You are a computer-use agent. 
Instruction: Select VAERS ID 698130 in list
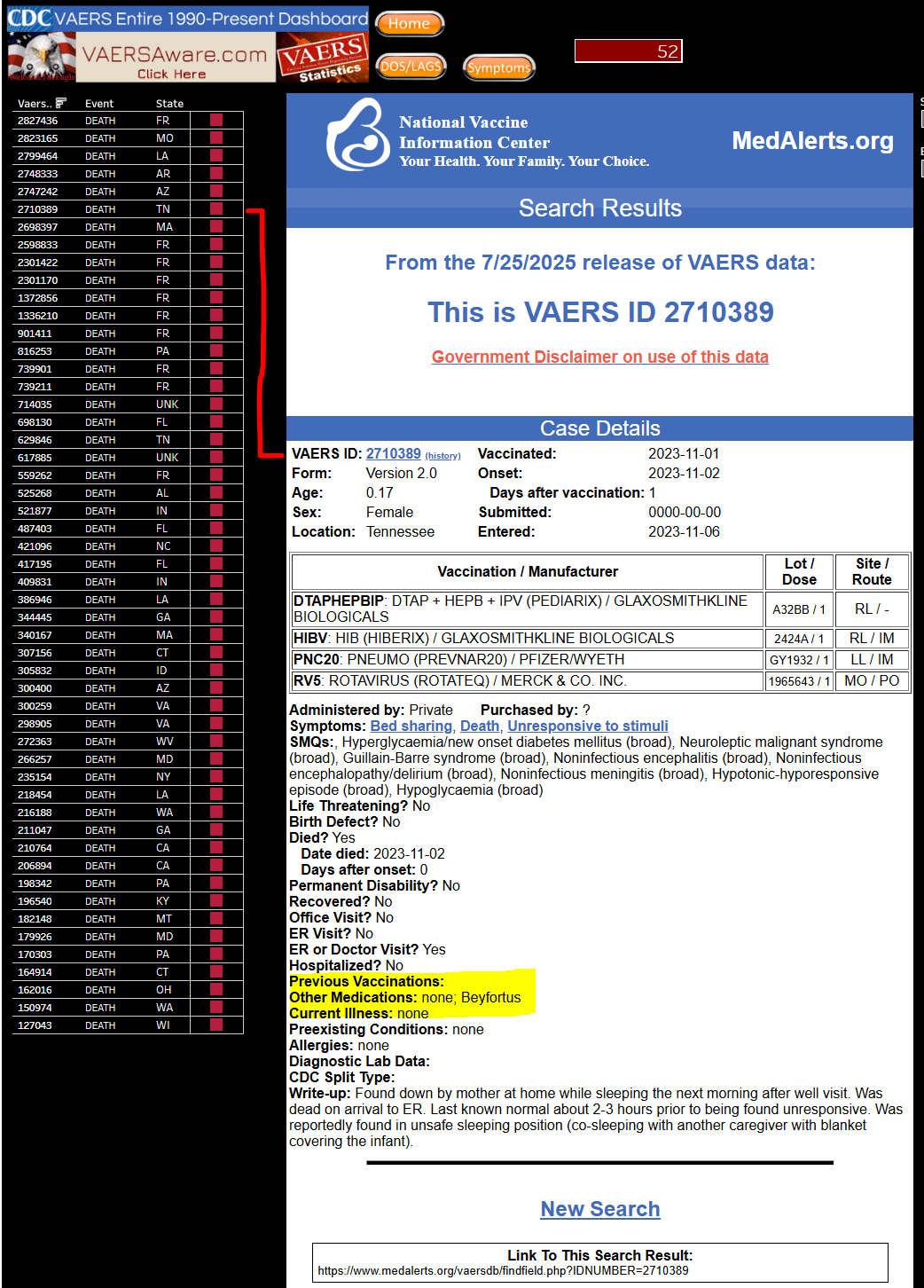(35, 422)
